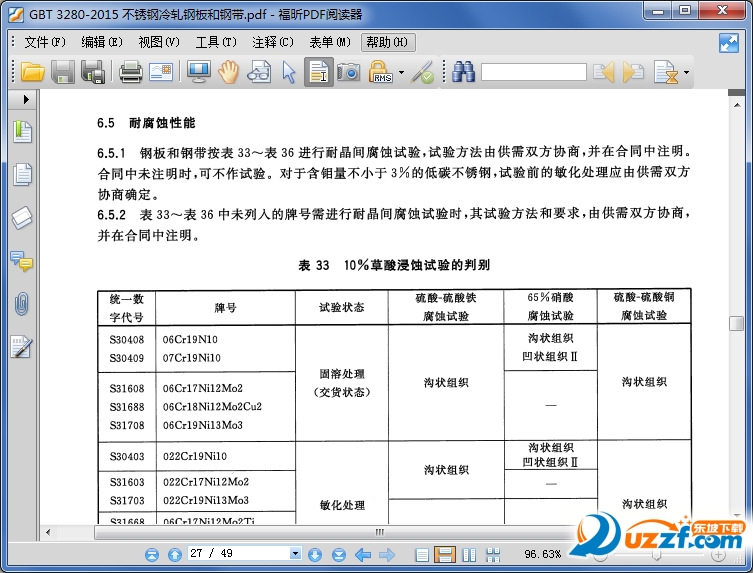
Task: Switch to facing pages layout
Action: click(469, 555)
